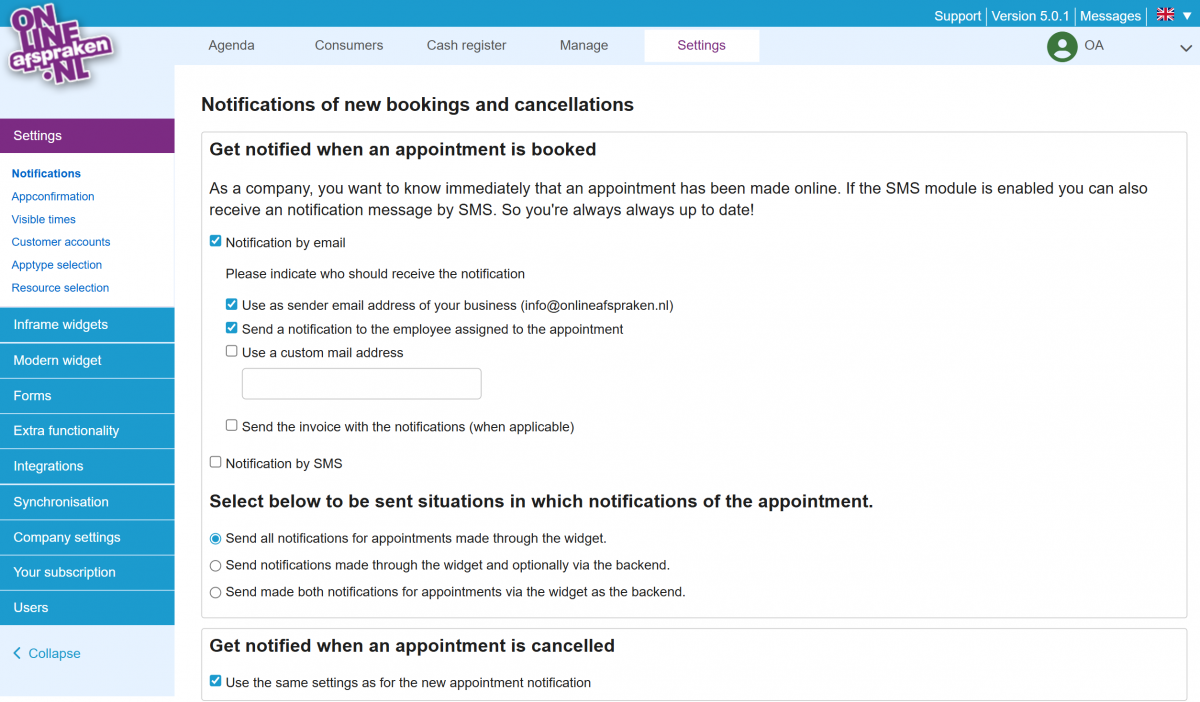Click the Collapse sidebar chevron icon
The image size is (1200, 702).
(x=17, y=654)
